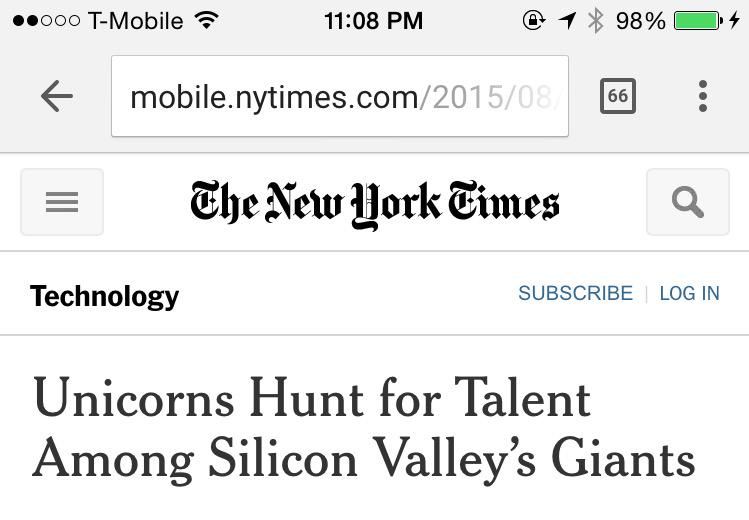Screen dimensions: 749x520
Task: Open the Technology section heading
Action: 105,296
